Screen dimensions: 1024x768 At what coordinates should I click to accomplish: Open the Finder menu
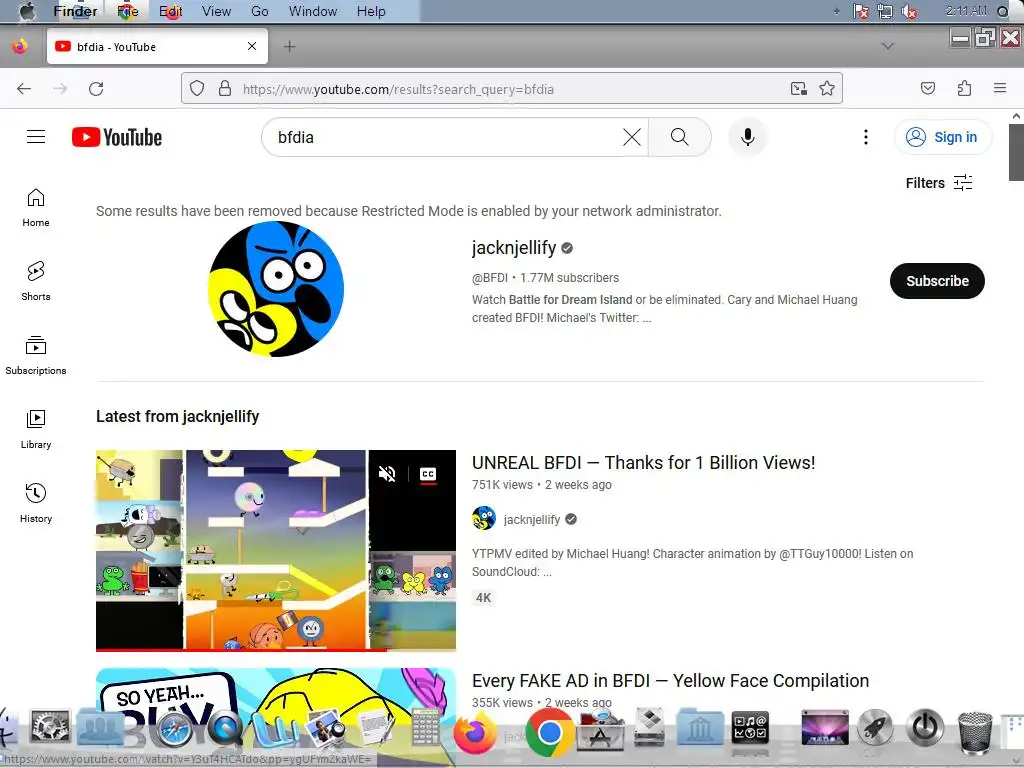pos(75,11)
